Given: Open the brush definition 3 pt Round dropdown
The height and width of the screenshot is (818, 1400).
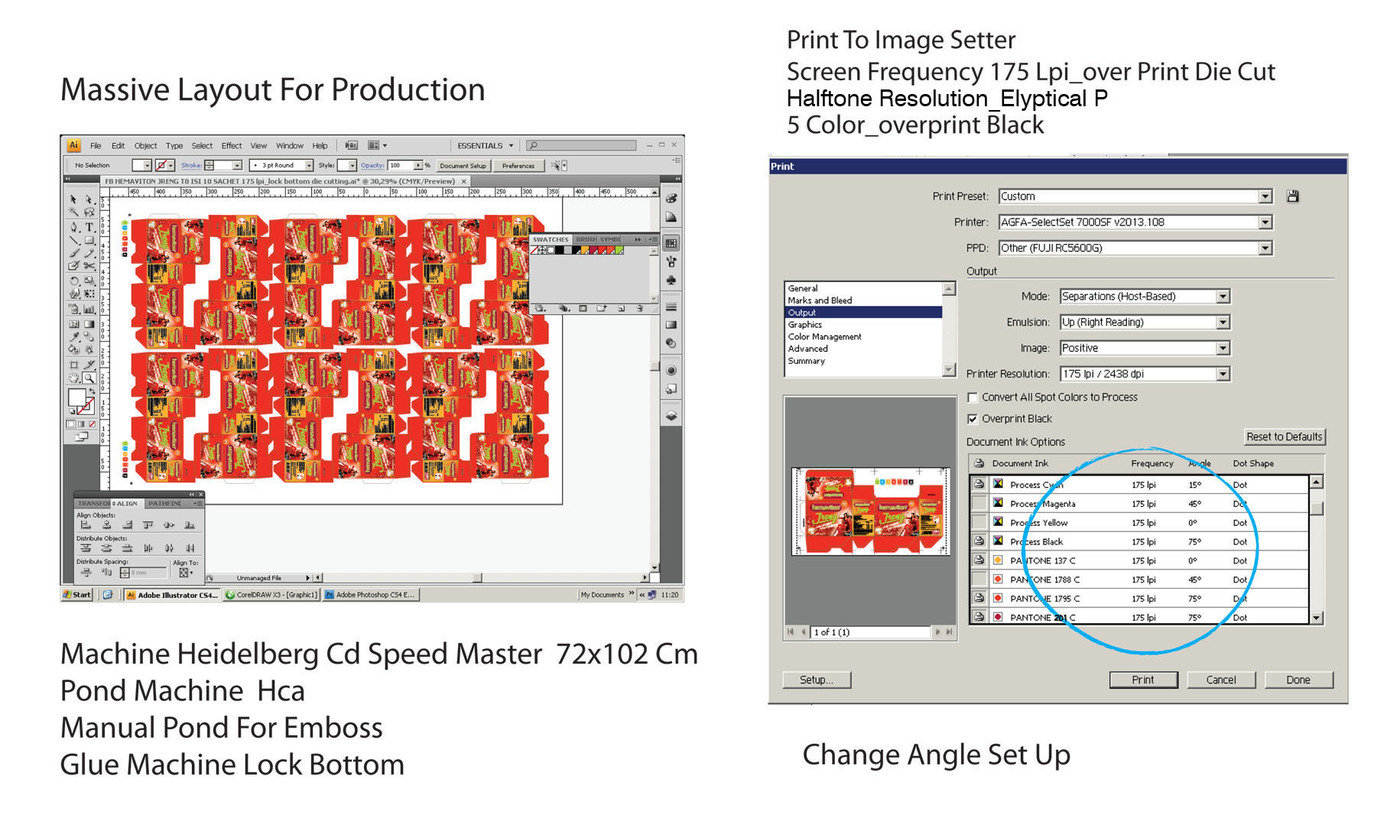Looking at the screenshot, I should pyautogui.click(x=282, y=165).
